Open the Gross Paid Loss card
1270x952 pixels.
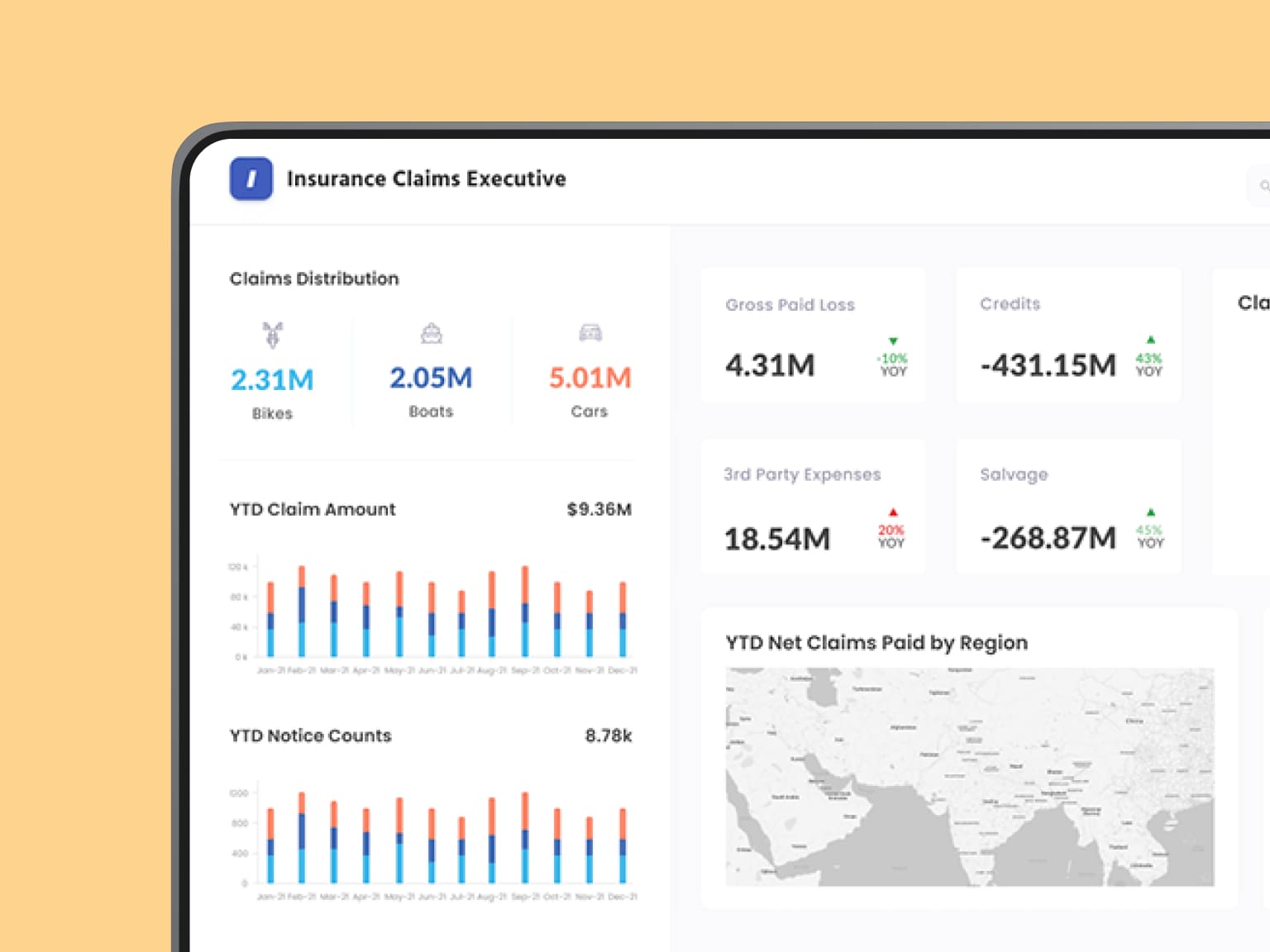click(x=814, y=335)
